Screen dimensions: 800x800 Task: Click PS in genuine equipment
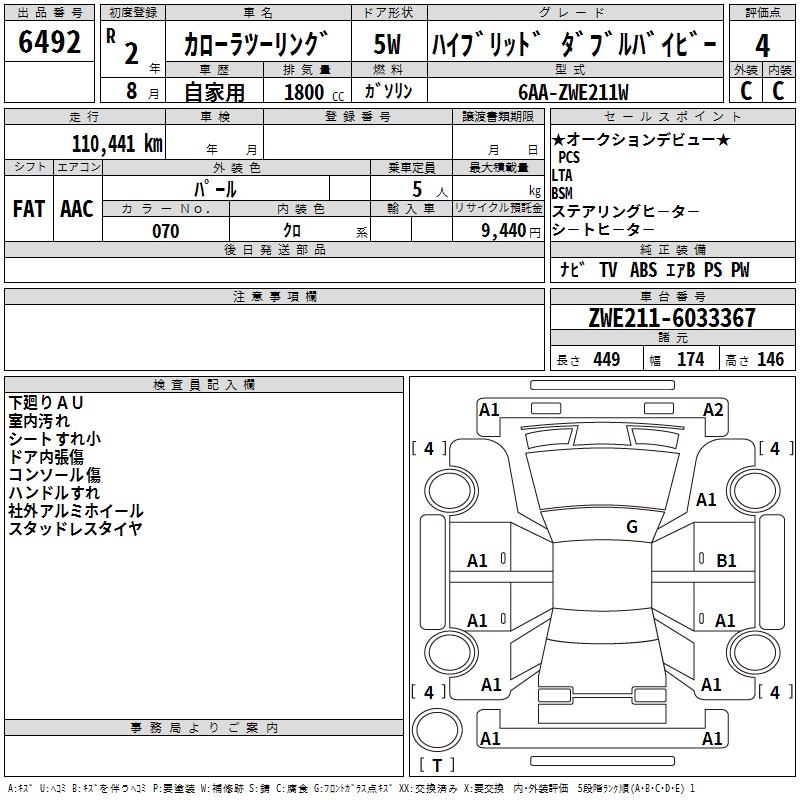(713, 269)
